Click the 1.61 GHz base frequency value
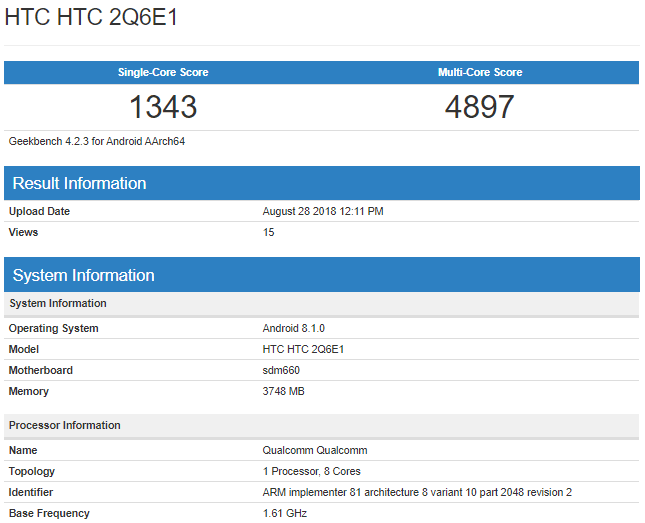The image size is (645, 523). (283, 513)
